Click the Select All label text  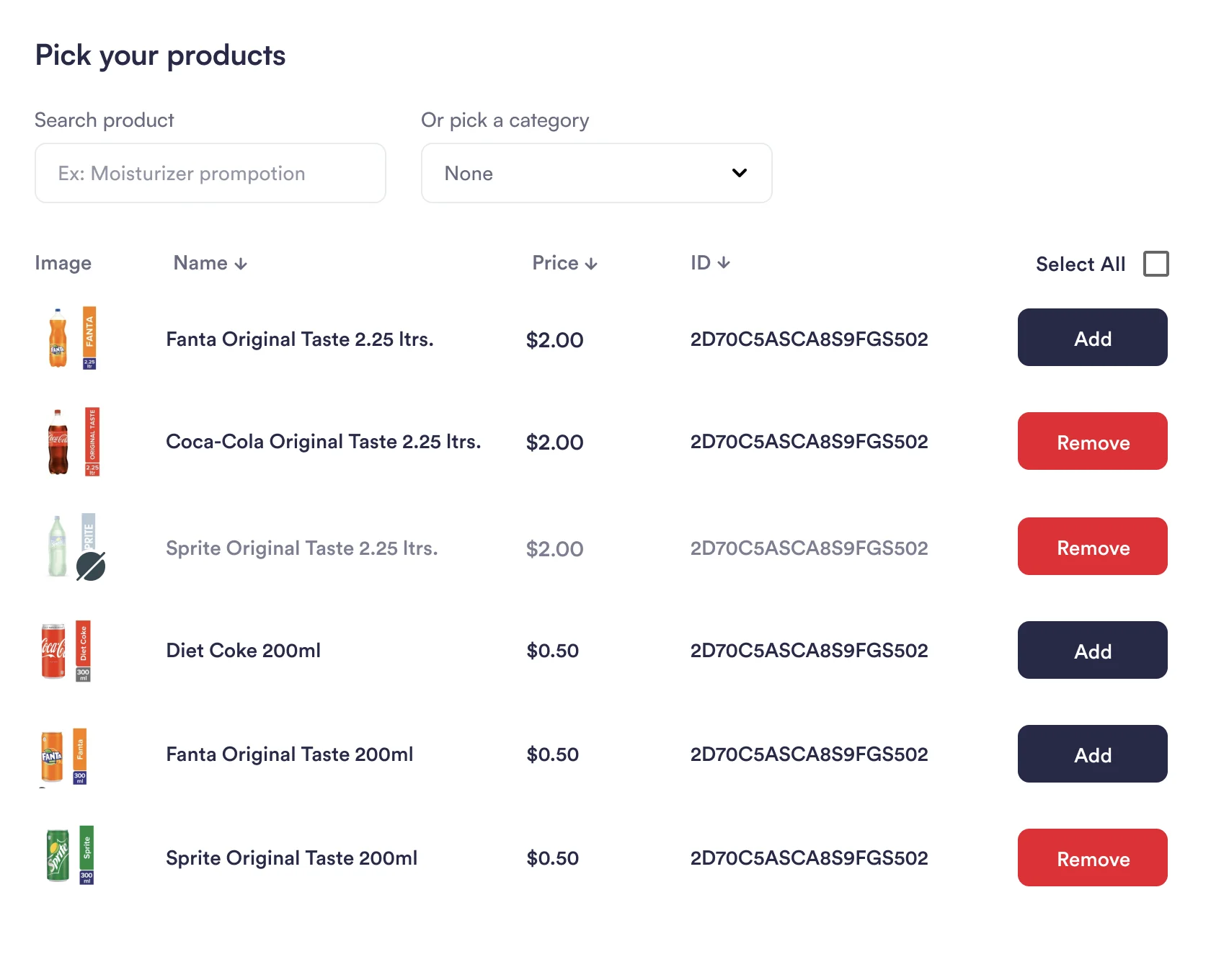pos(1080,264)
